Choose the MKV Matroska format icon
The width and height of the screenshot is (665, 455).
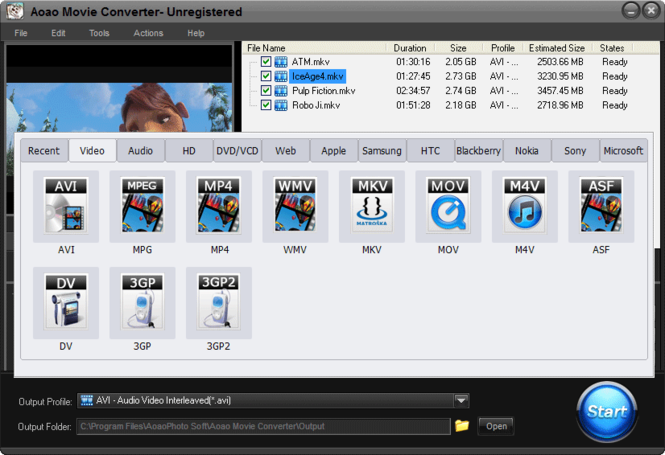coord(372,207)
